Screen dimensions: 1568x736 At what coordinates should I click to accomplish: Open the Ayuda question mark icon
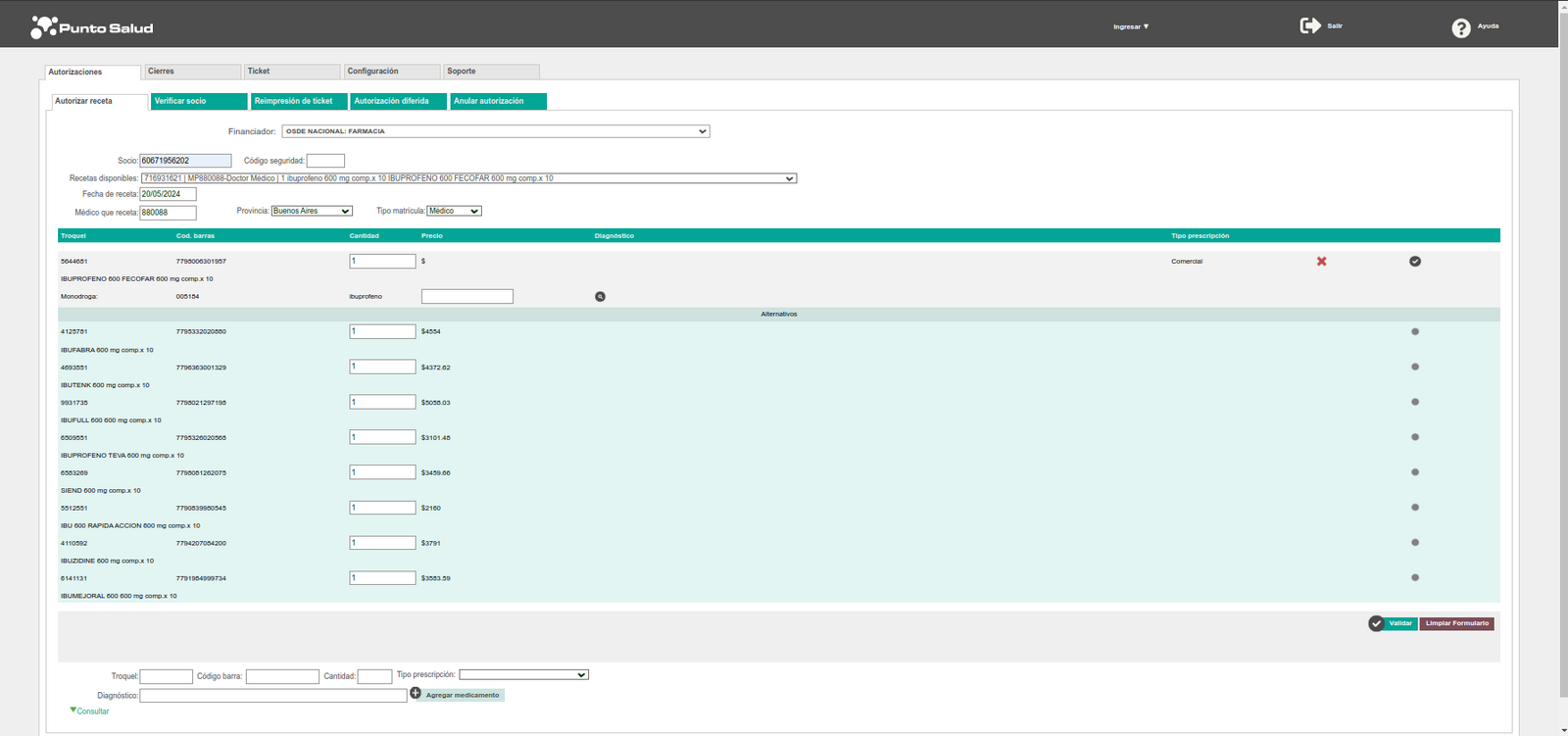point(1461,27)
